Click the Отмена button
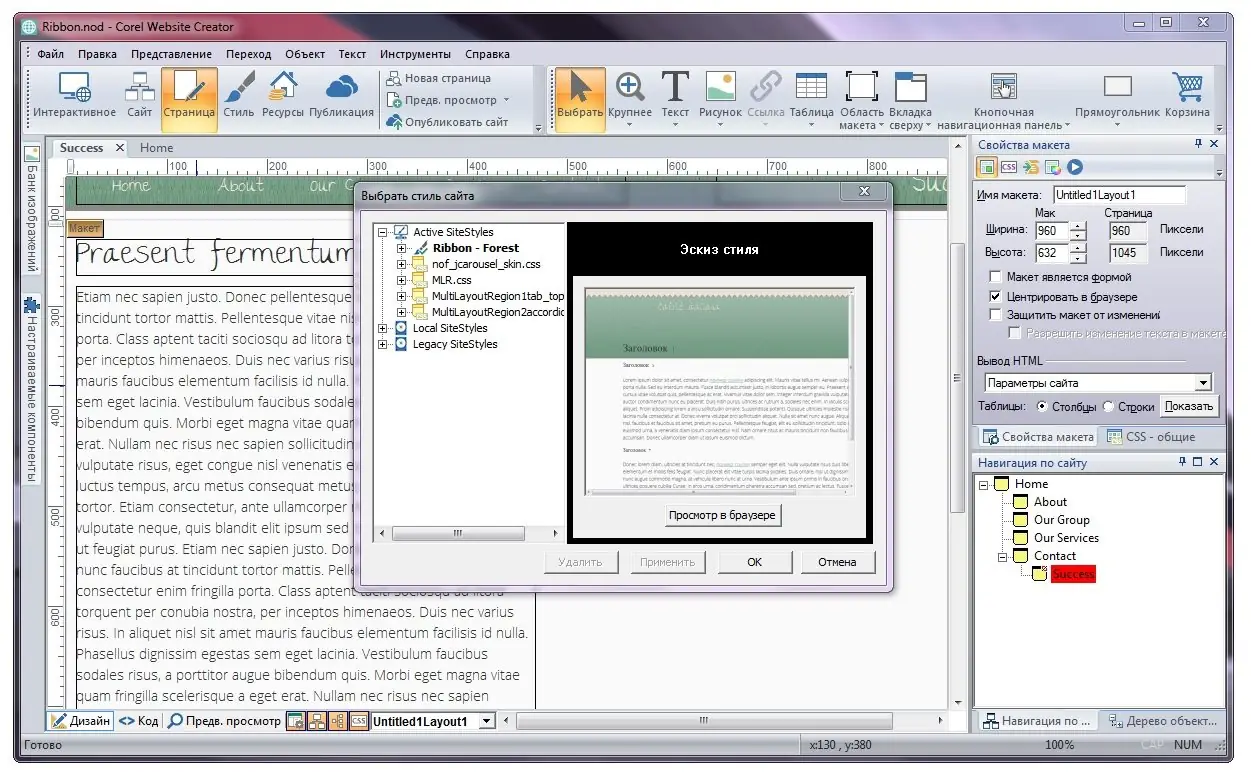The width and height of the screenshot is (1251, 782). (x=837, y=562)
